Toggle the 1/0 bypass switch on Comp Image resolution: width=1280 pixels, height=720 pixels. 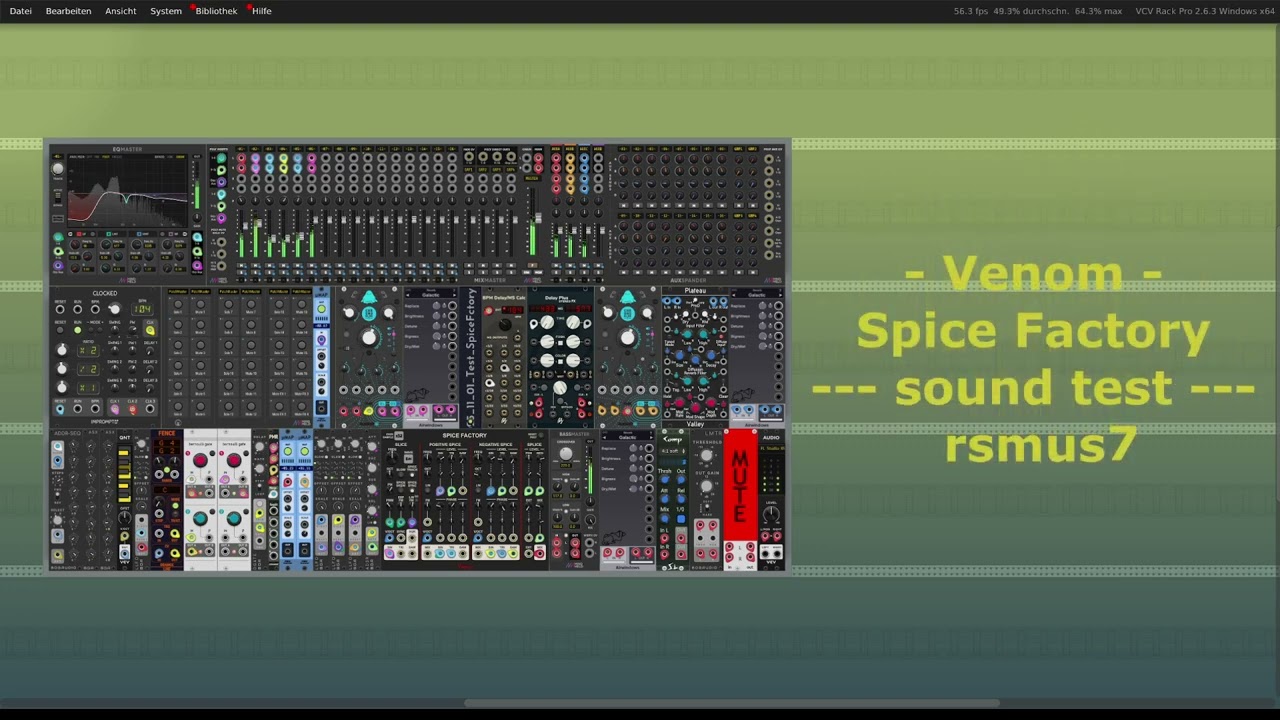tap(680, 519)
